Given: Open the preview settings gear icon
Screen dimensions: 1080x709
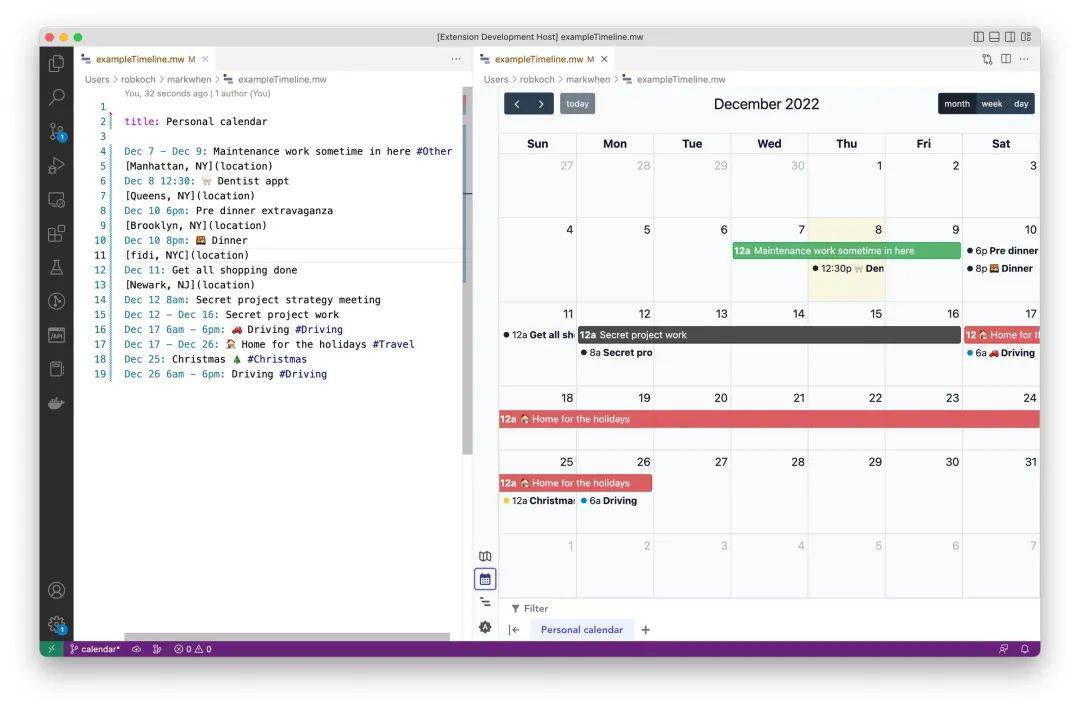Looking at the screenshot, I should click(x=485, y=627).
